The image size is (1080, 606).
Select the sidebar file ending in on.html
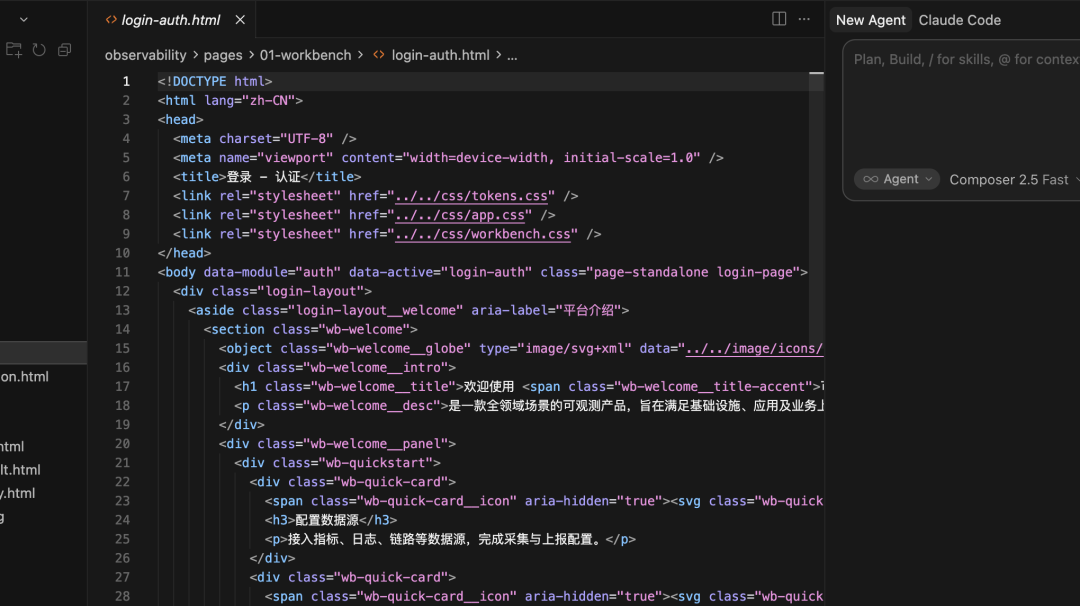point(25,377)
